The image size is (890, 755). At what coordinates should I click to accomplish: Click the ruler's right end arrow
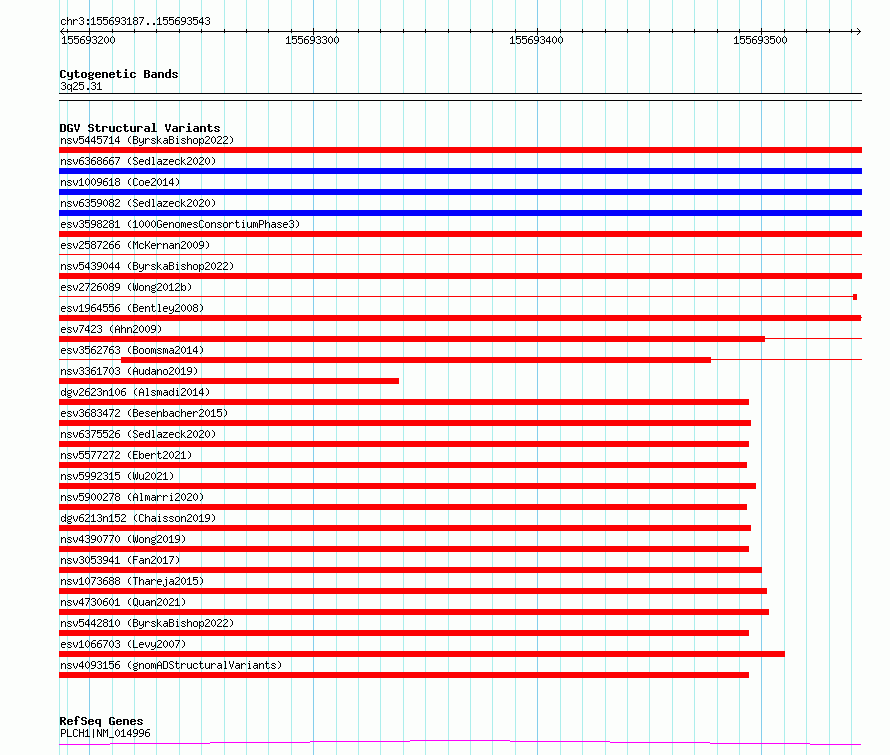point(858,31)
